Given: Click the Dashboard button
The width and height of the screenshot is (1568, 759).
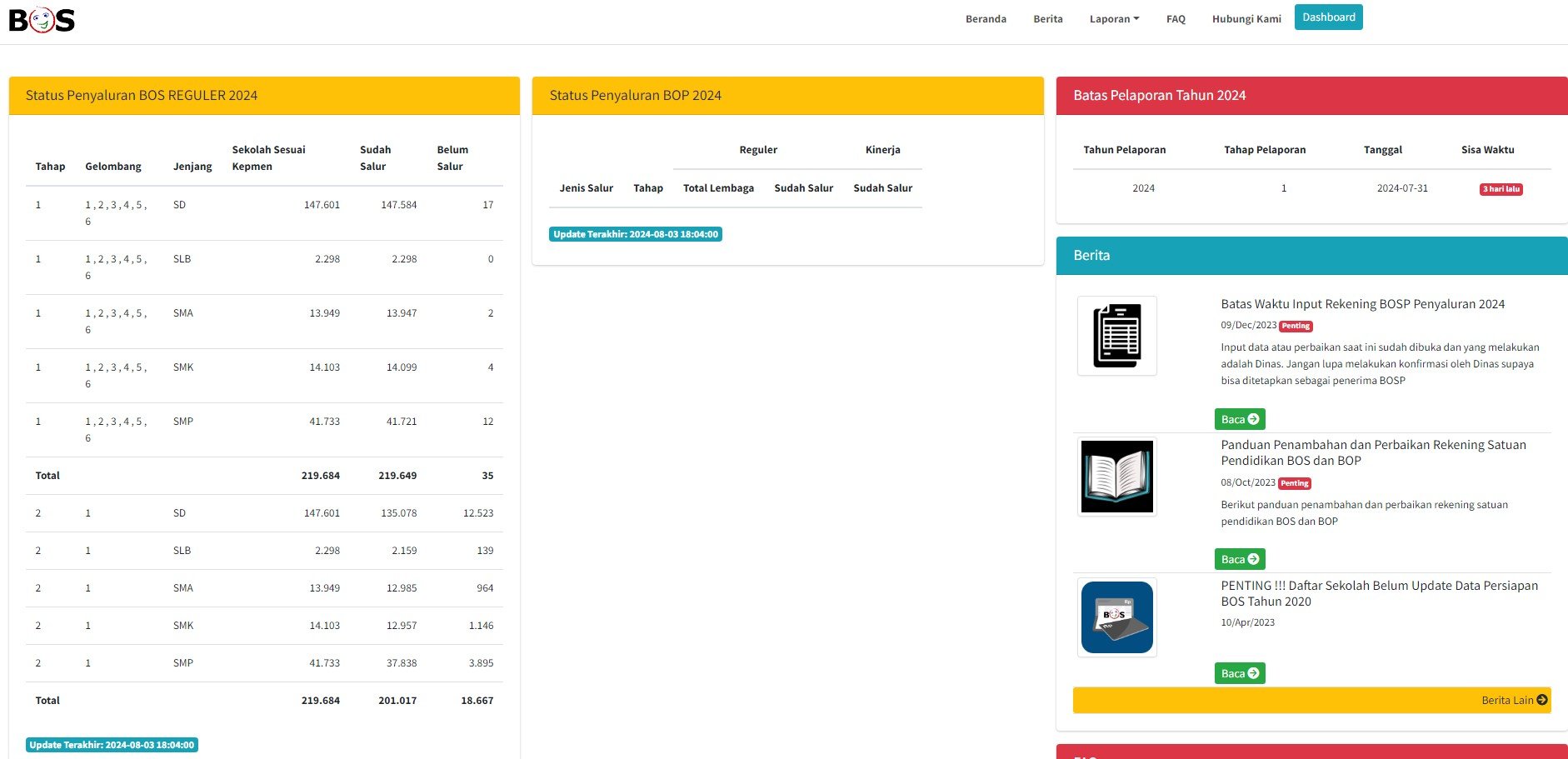Looking at the screenshot, I should click(x=1328, y=17).
